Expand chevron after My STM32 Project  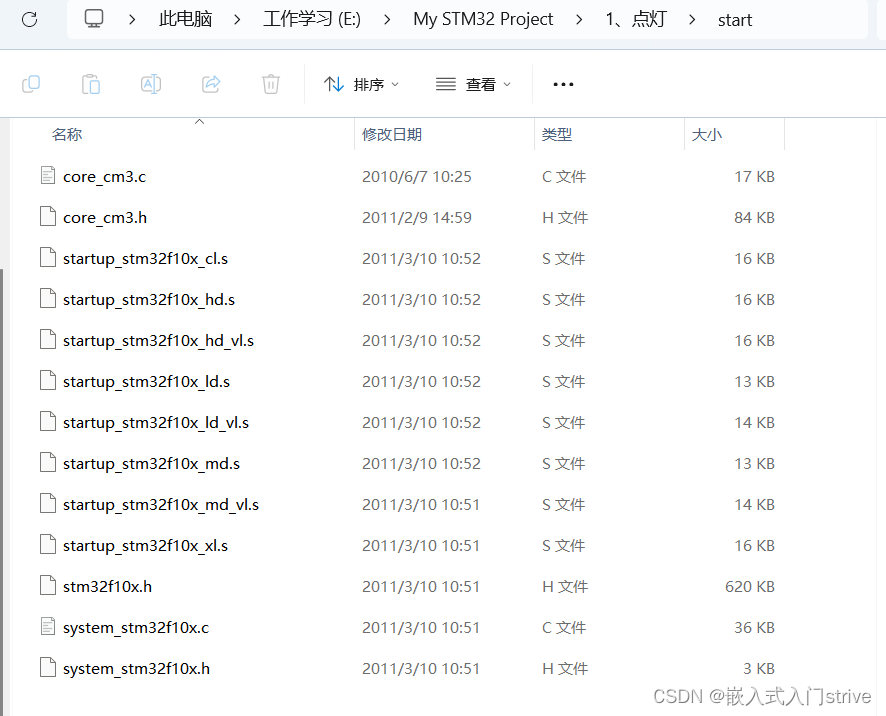(579, 20)
